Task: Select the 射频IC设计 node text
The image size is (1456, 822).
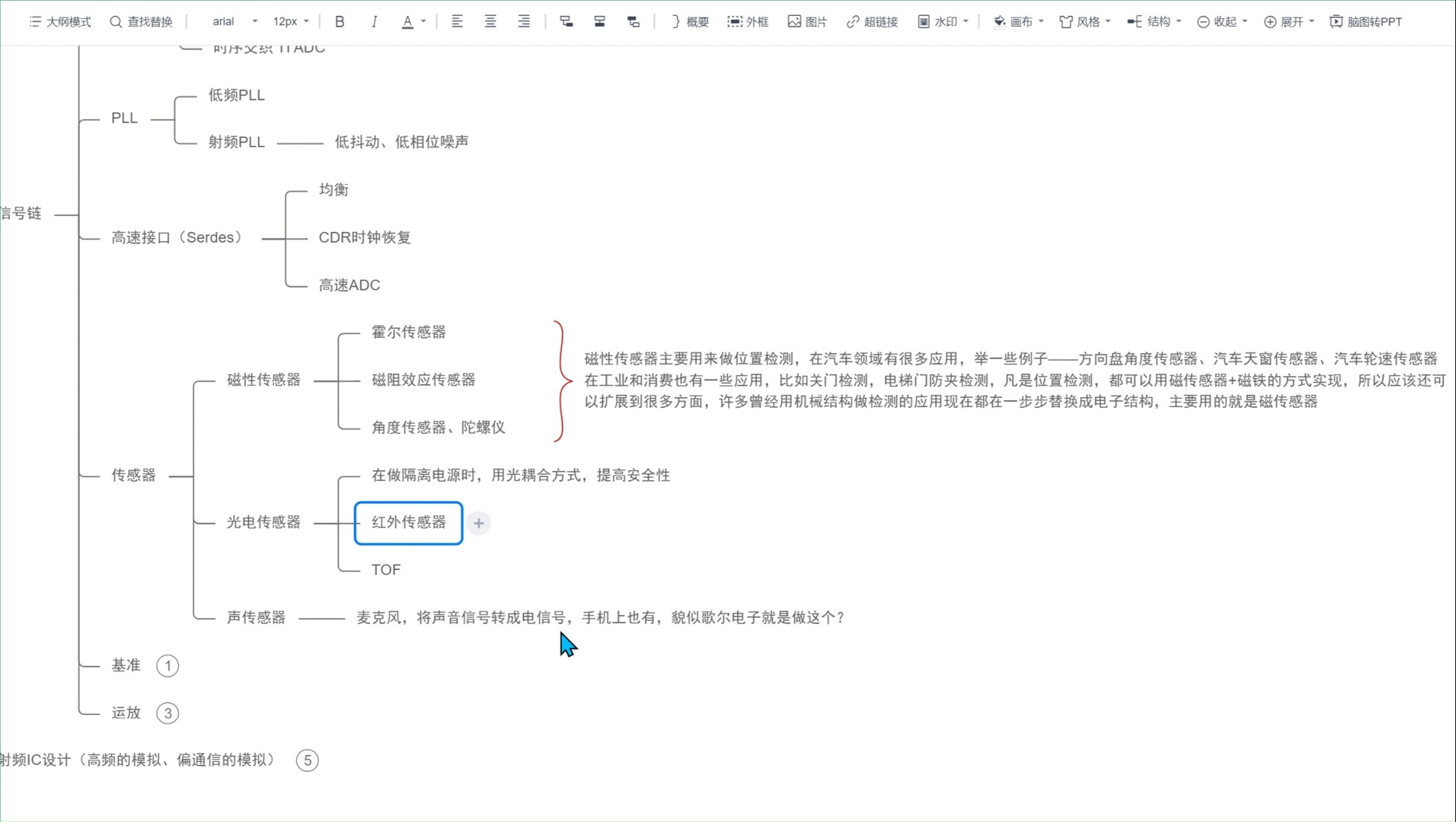Action: pos(138,760)
